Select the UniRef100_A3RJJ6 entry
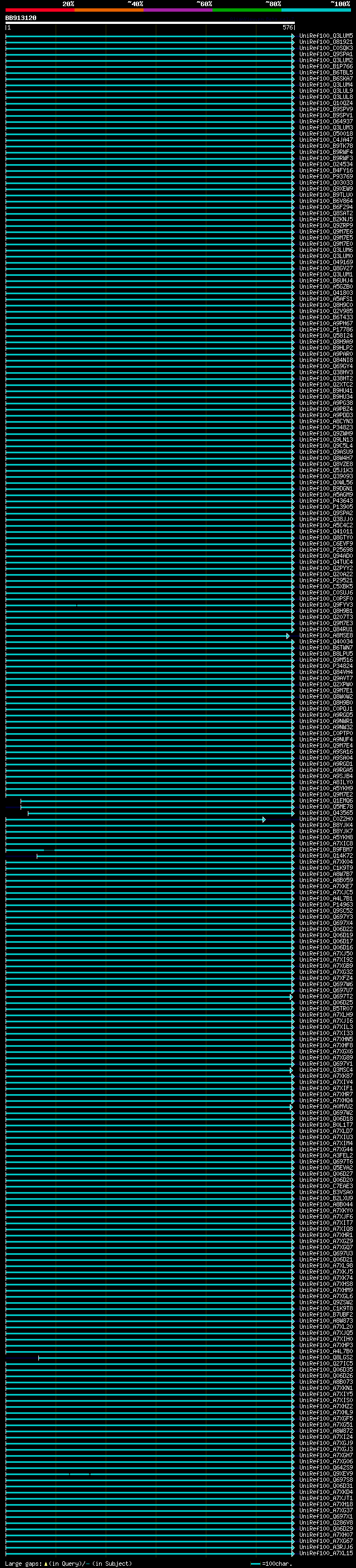The width and height of the screenshot is (356, 1568). (326, 1547)
